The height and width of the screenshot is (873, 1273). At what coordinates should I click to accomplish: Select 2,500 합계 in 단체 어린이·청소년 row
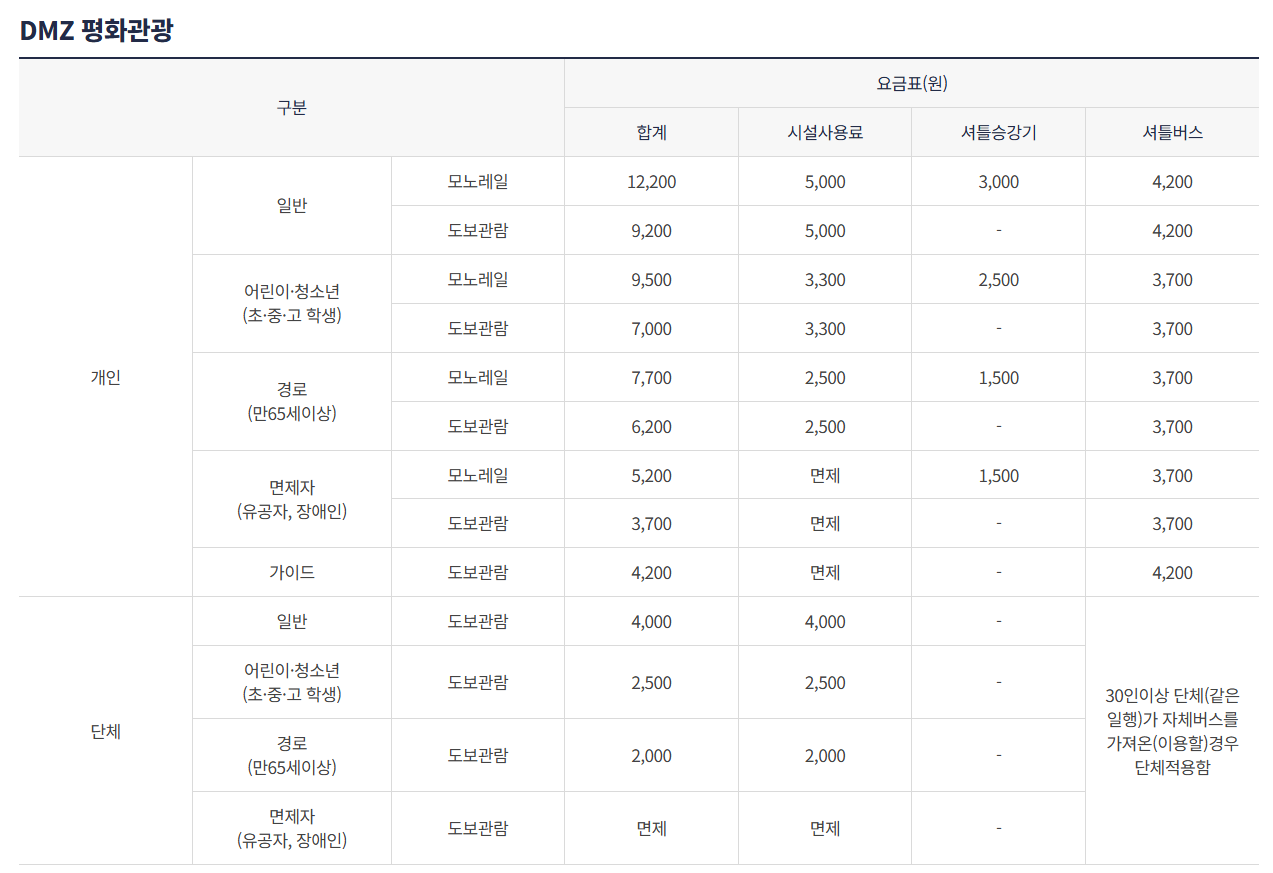click(x=651, y=683)
